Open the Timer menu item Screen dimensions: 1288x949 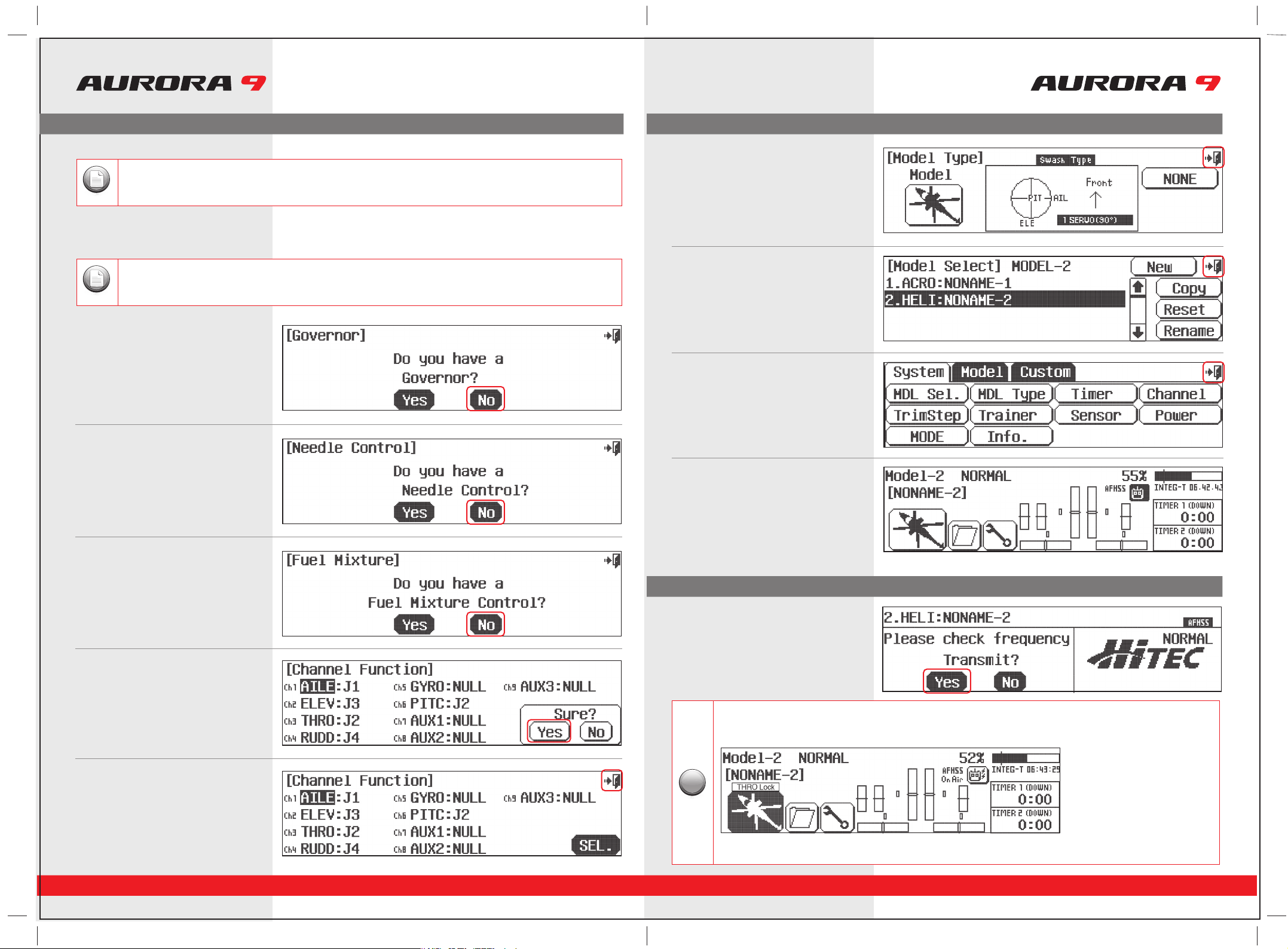[1096, 394]
